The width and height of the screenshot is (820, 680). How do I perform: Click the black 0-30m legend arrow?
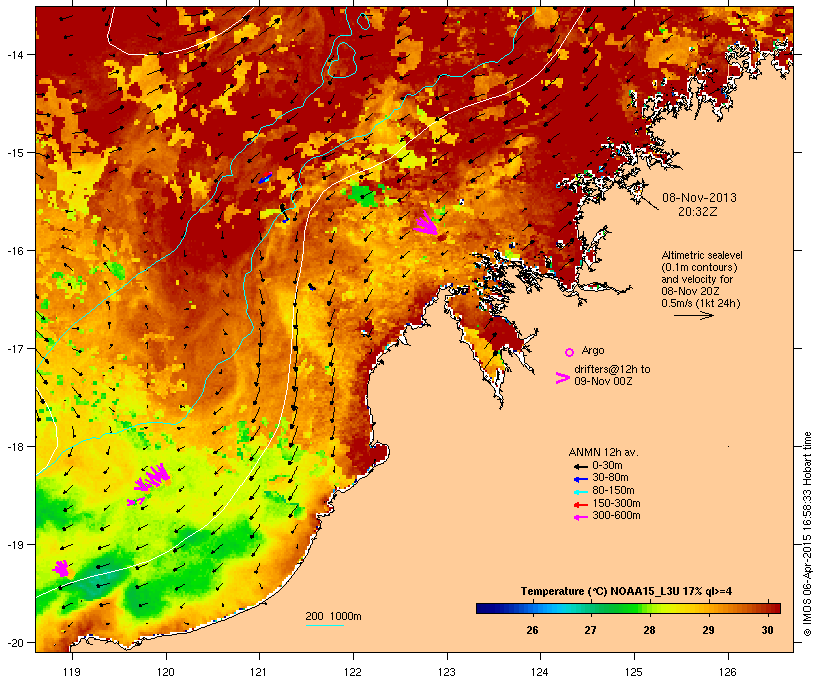[580, 466]
